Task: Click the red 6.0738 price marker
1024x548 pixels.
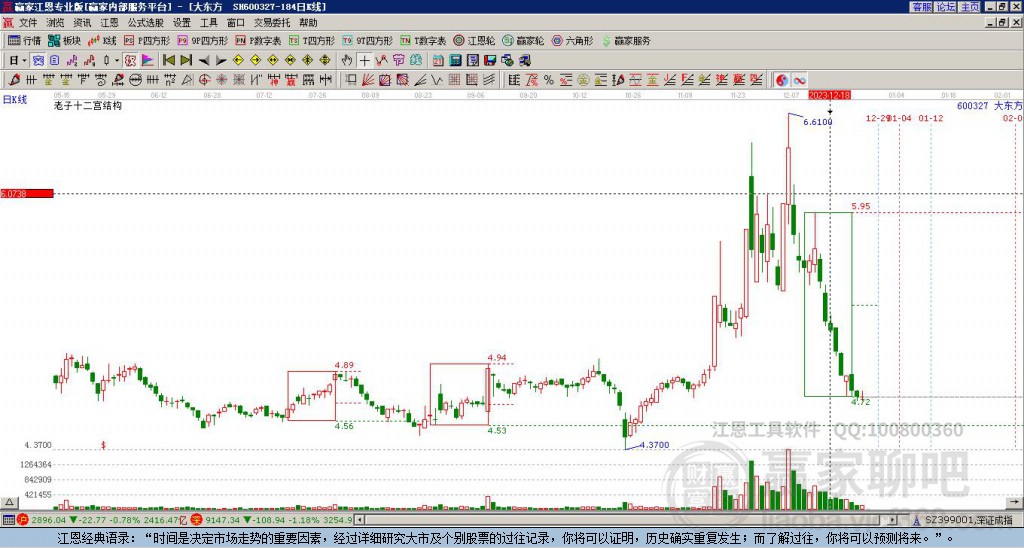Action: [x=27, y=193]
